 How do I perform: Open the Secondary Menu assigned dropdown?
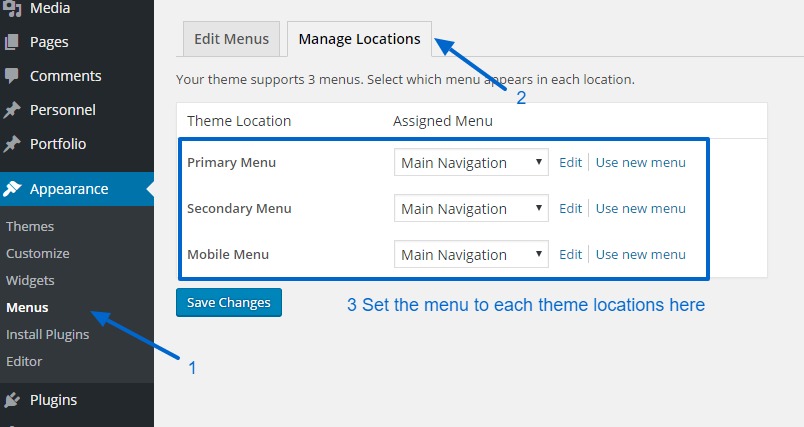point(471,209)
